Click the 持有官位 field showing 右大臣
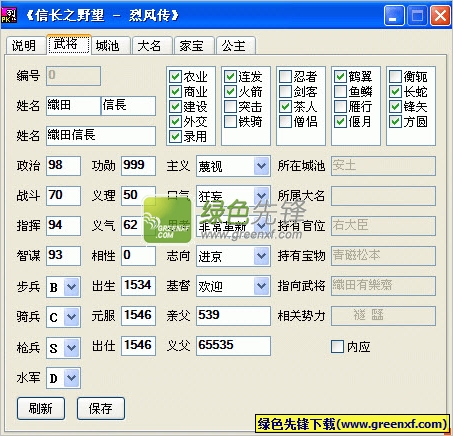This screenshot has height=436, width=453. [x=383, y=226]
